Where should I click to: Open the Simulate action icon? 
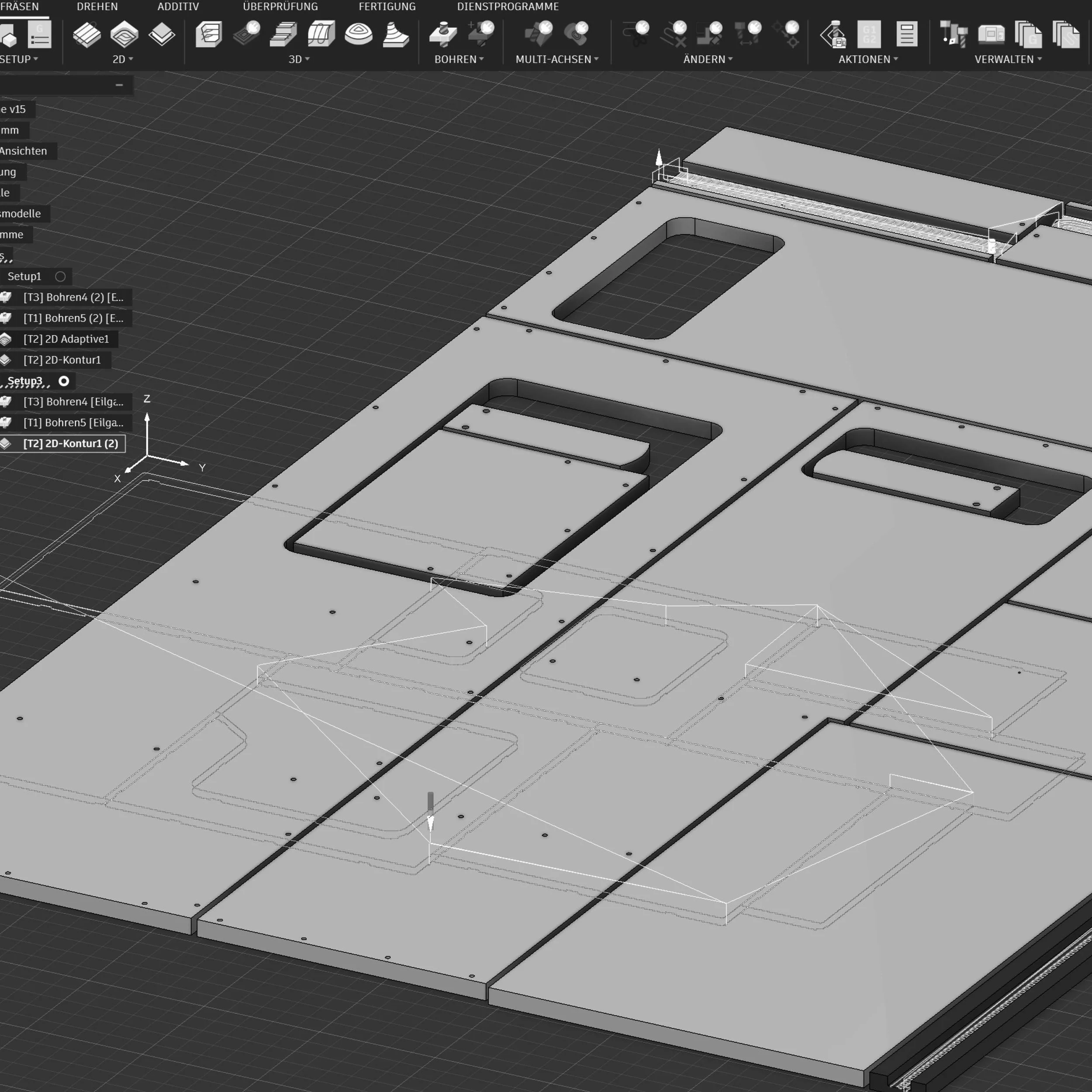833,35
